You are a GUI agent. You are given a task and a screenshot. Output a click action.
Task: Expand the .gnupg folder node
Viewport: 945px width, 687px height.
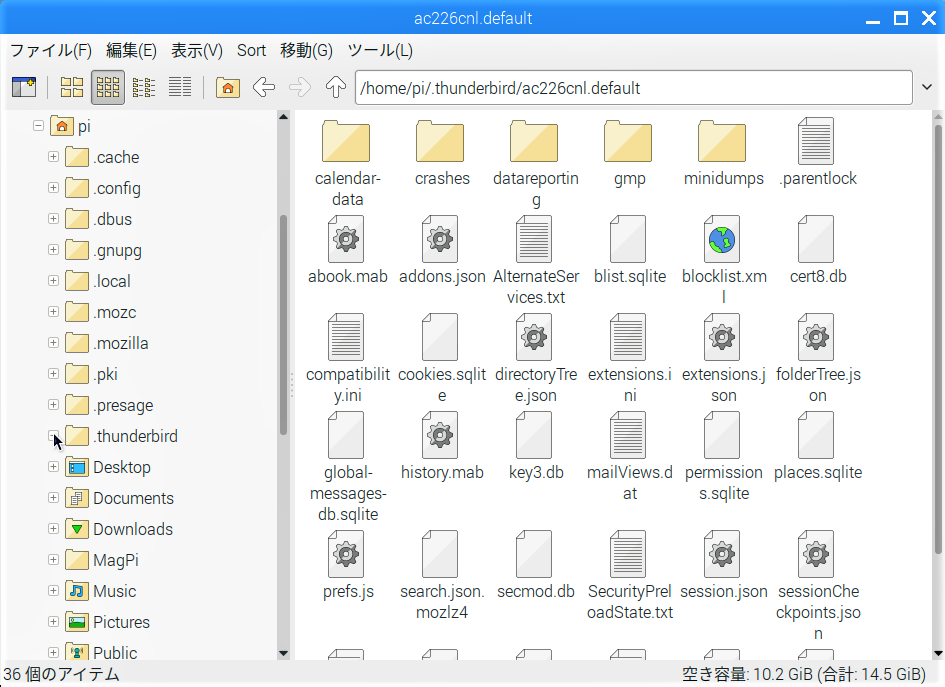53,250
